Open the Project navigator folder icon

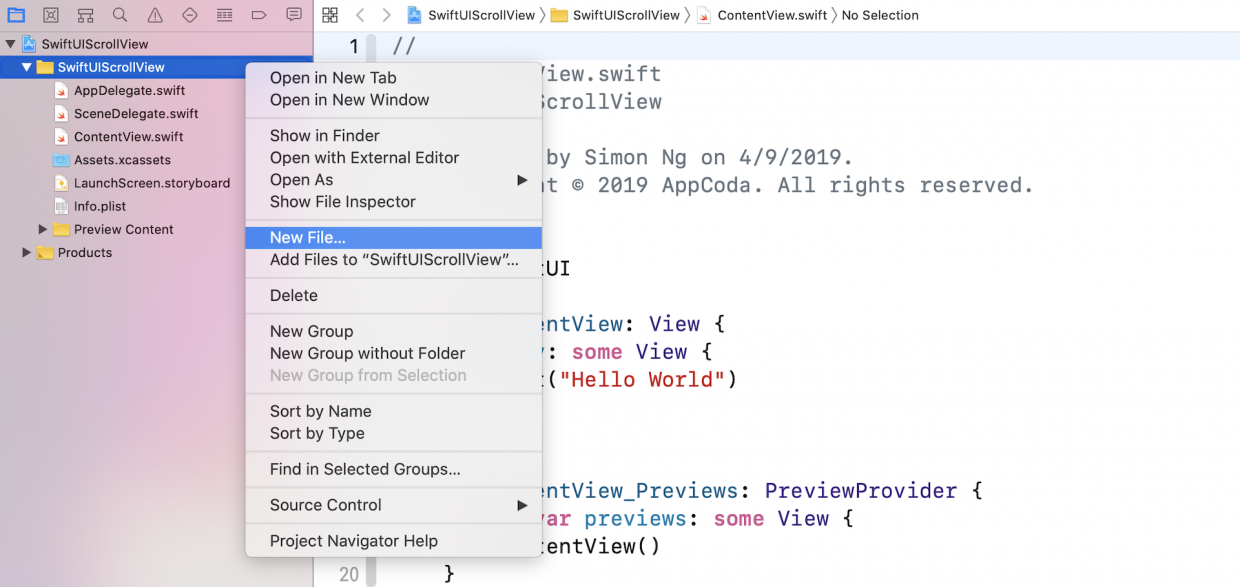pos(16,15)
